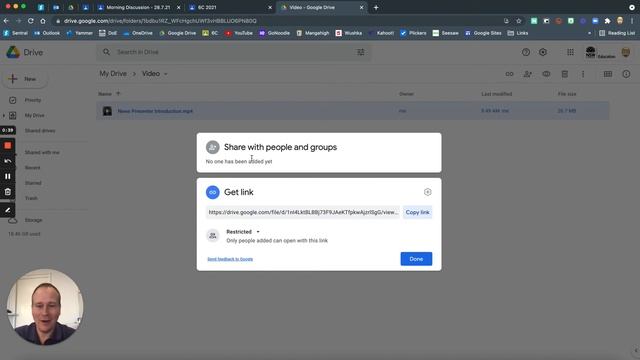
Task: Select the News Presenter Introduction.mp4 file
Action: click(353, 111)
